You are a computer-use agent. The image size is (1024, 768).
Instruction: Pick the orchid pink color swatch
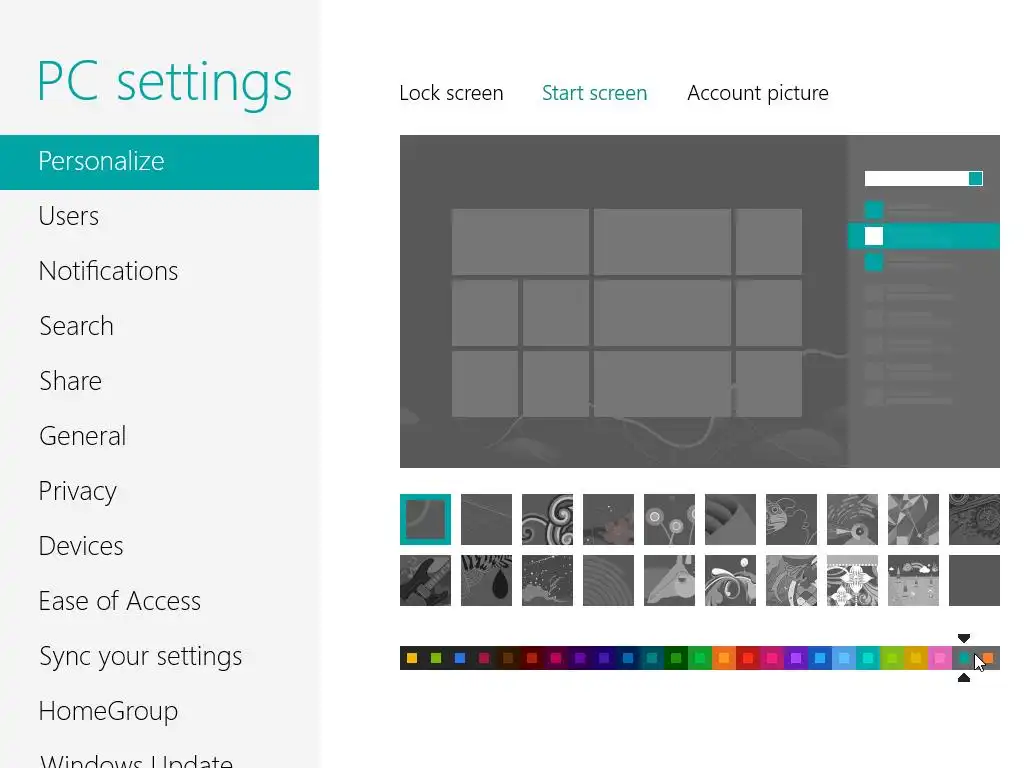[940, 658]
